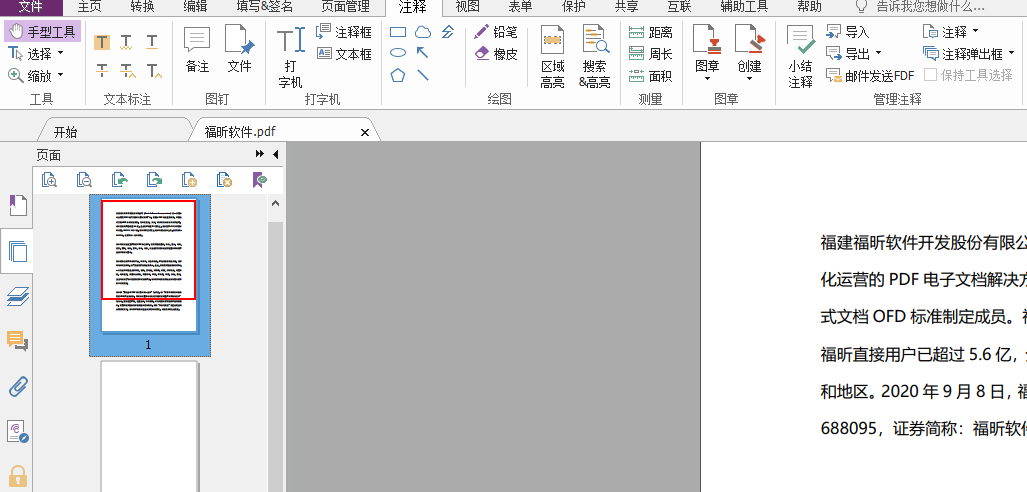
Task: Select the 周长 perimeter measure tool
Action: coord(650,54)
